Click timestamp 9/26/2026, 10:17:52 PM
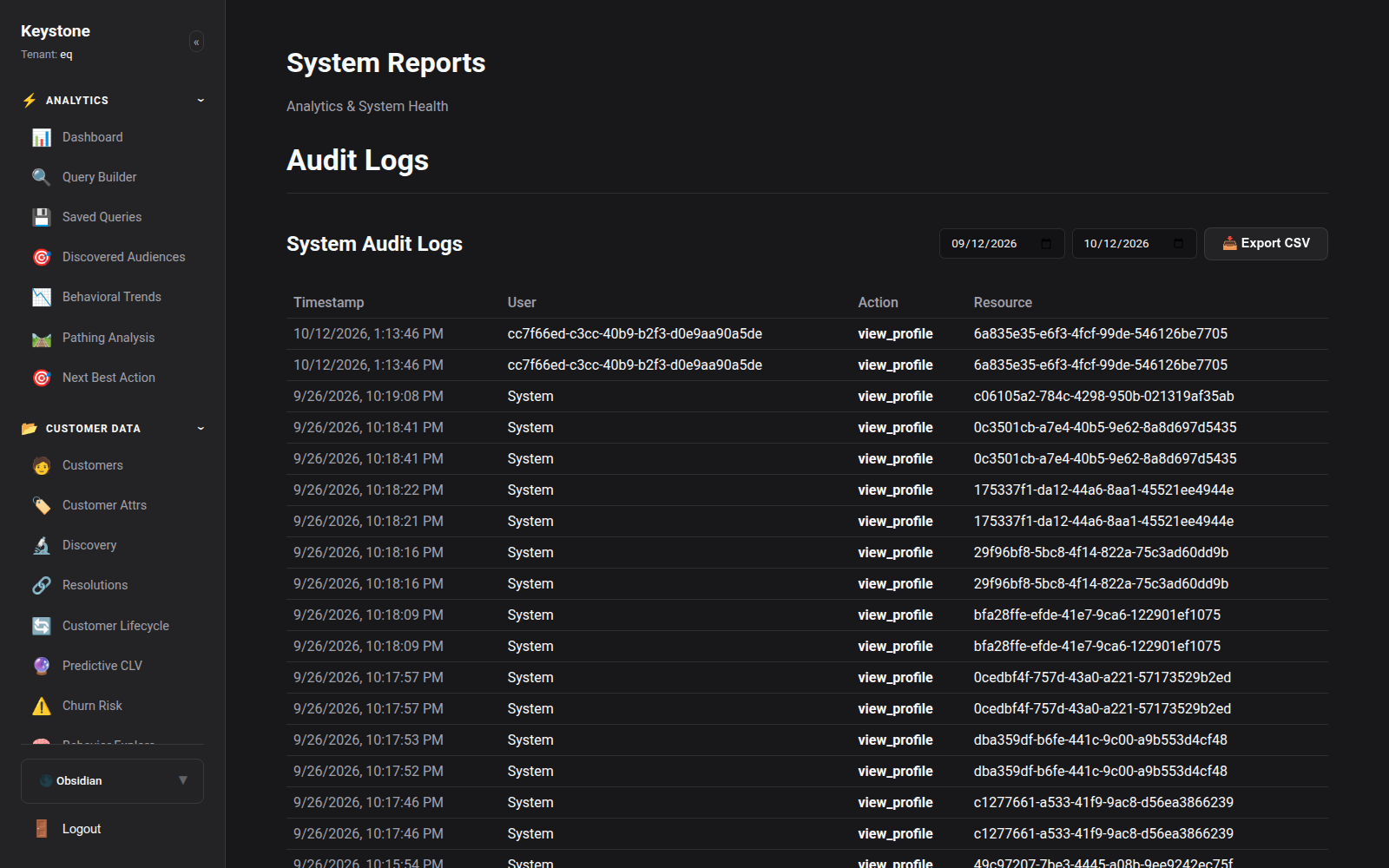 click(368, 771)
